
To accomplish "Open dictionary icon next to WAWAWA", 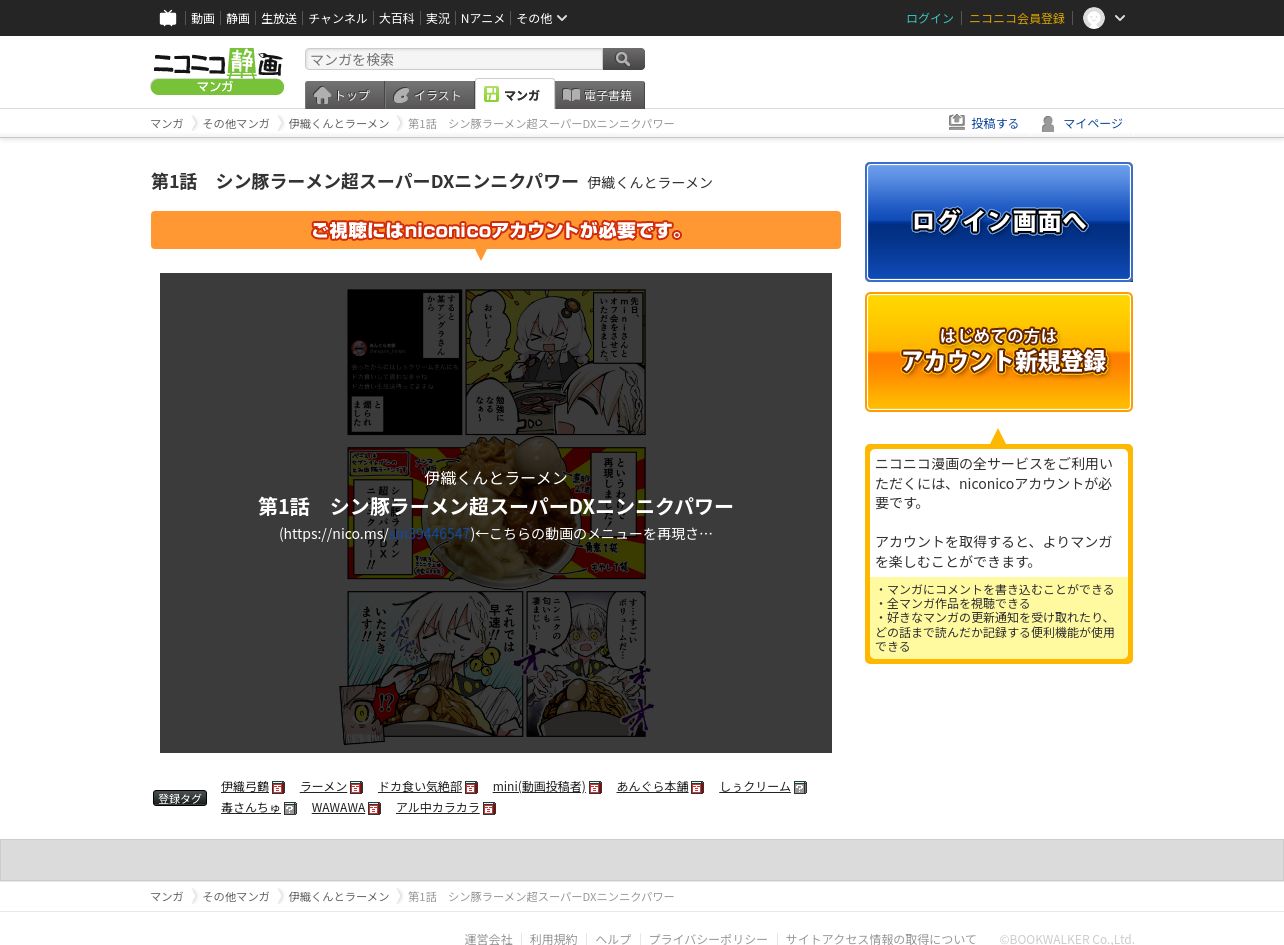I will (x=374, y=808).
